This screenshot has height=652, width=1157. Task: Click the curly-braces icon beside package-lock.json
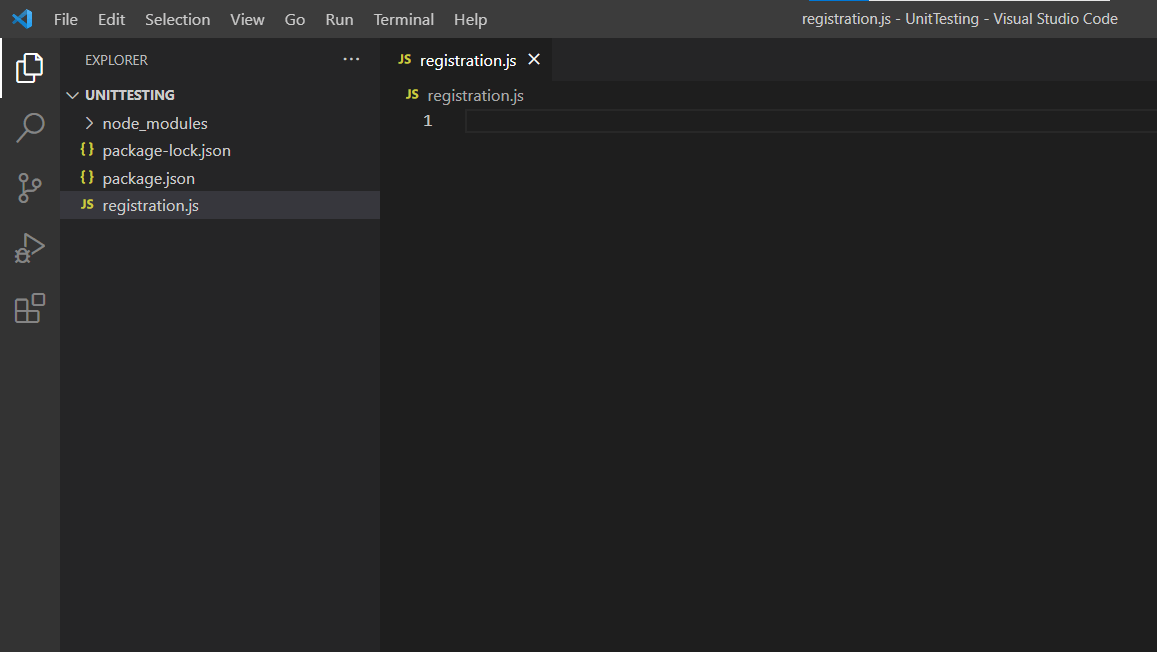point(87,150)
